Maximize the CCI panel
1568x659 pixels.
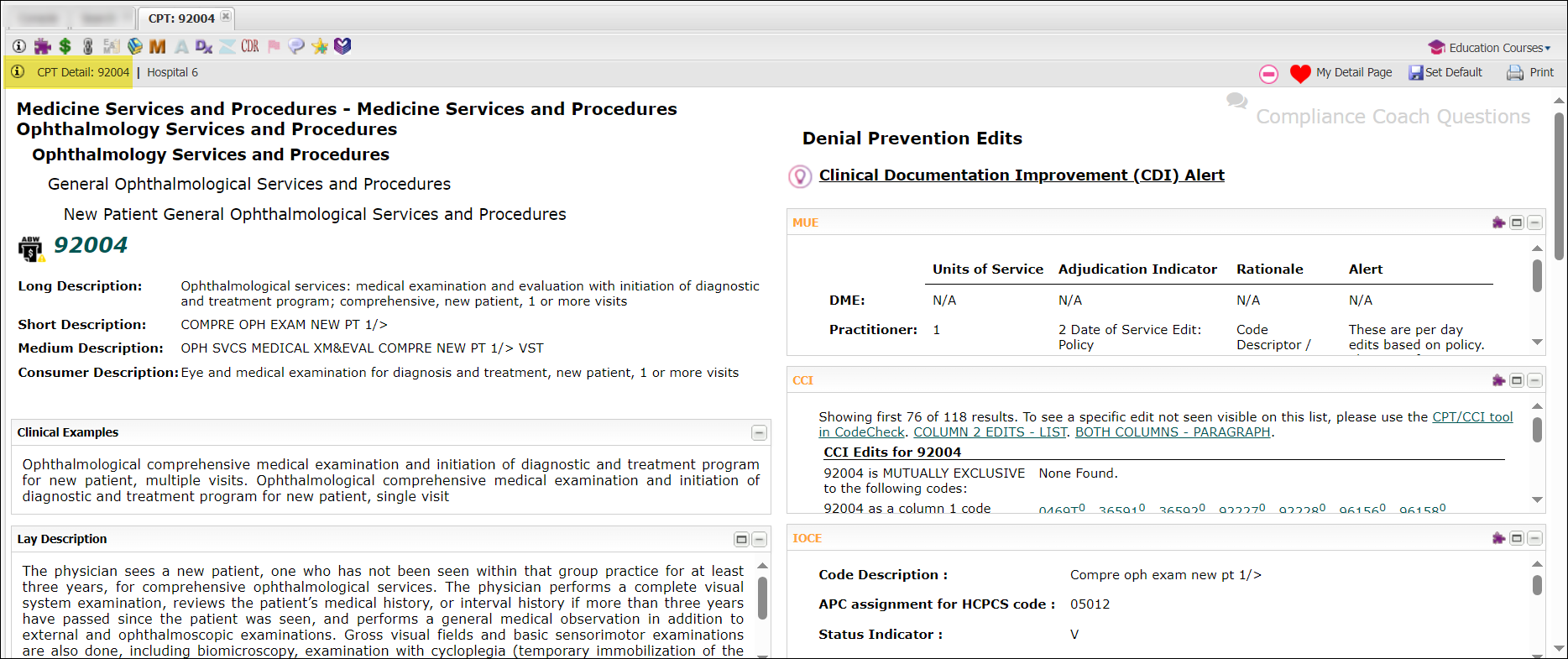tap(1517, 380)
